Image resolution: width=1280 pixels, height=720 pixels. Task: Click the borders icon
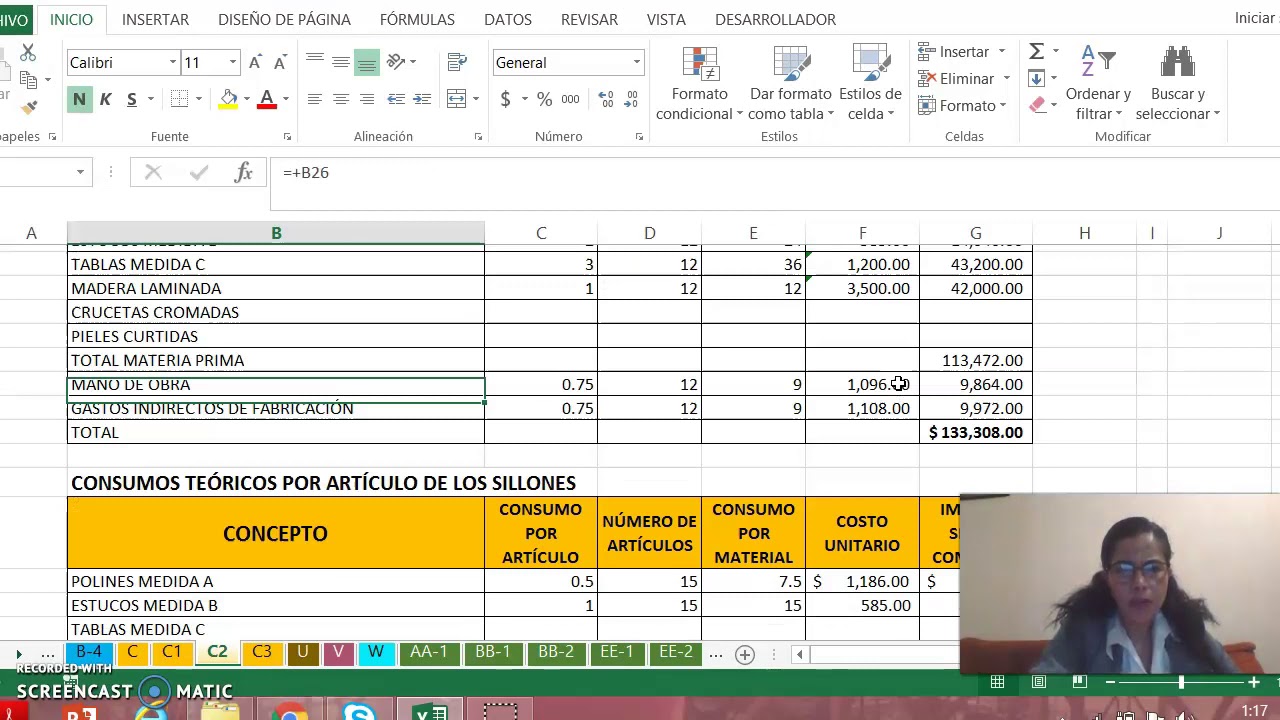point(179,99)
